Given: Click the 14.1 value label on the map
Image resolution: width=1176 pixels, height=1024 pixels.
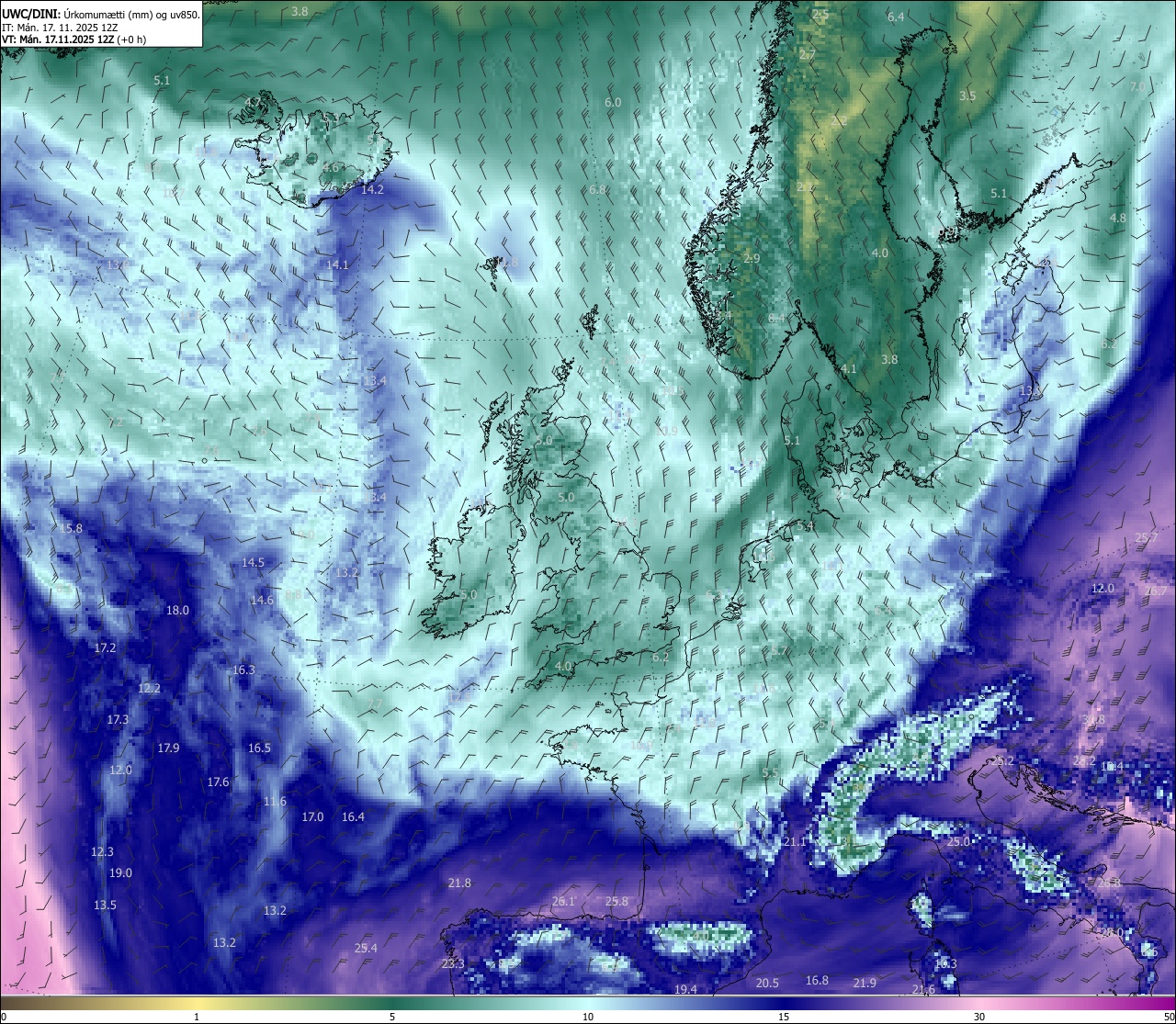Looking at the screenshot, I should click(x=338, y=265).
